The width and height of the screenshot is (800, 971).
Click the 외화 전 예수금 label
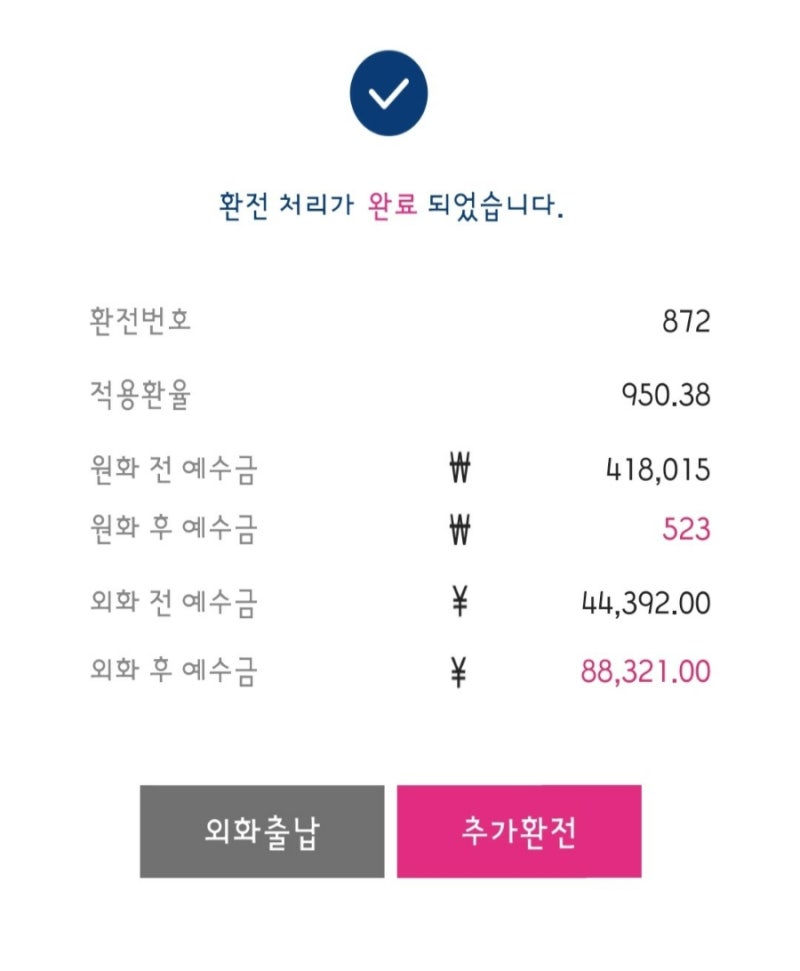(173, 602)
